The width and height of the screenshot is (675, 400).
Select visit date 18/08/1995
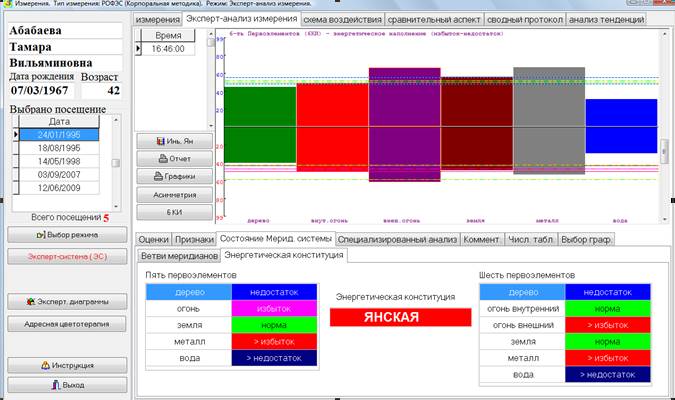tap(59, 148)
